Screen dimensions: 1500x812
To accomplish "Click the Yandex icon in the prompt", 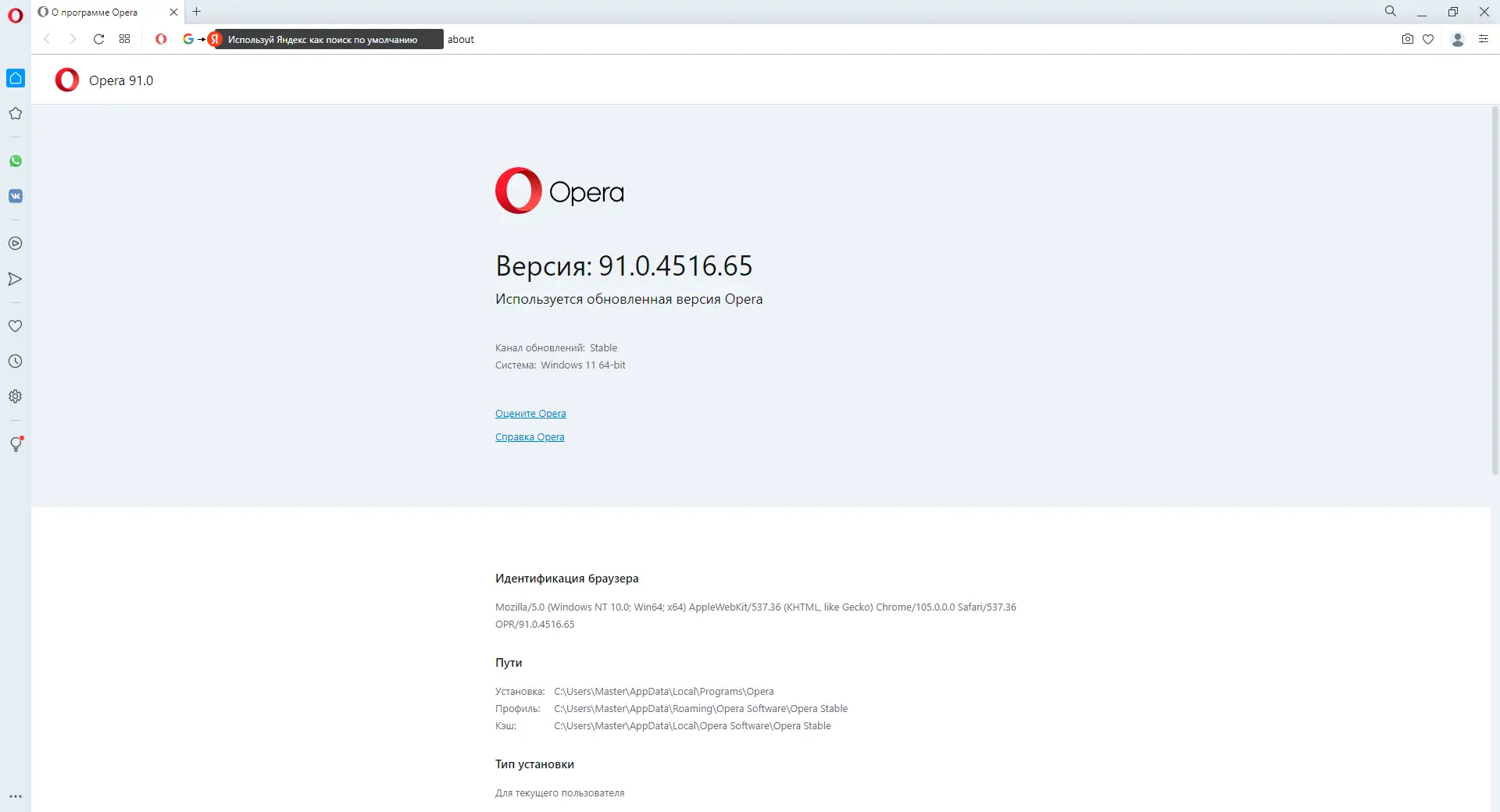I will point(216,39).
